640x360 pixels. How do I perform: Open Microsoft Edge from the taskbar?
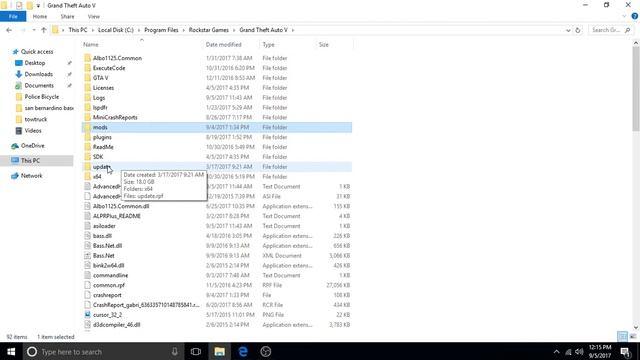point(243,351)
